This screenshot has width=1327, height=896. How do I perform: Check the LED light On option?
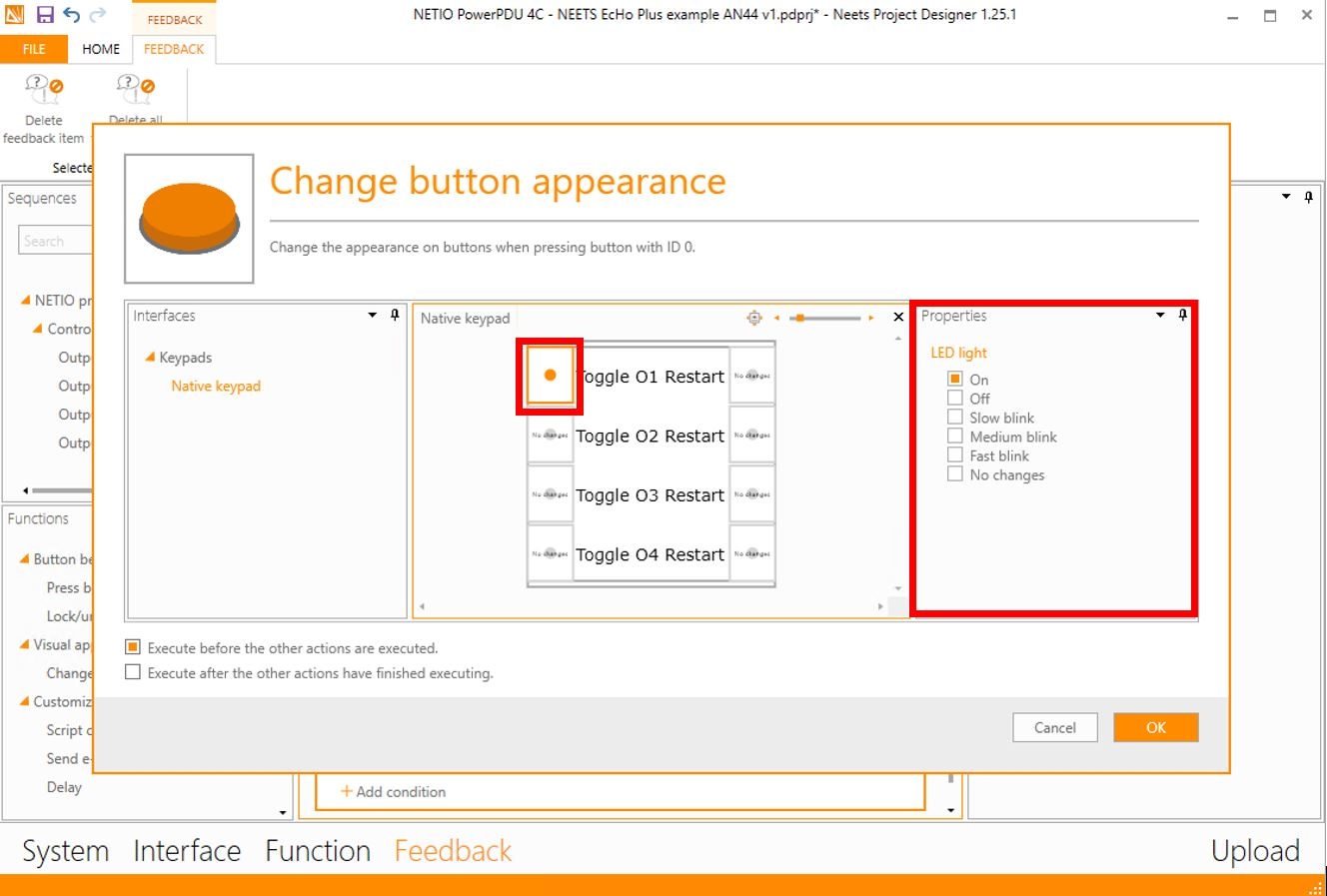point(955,379)
